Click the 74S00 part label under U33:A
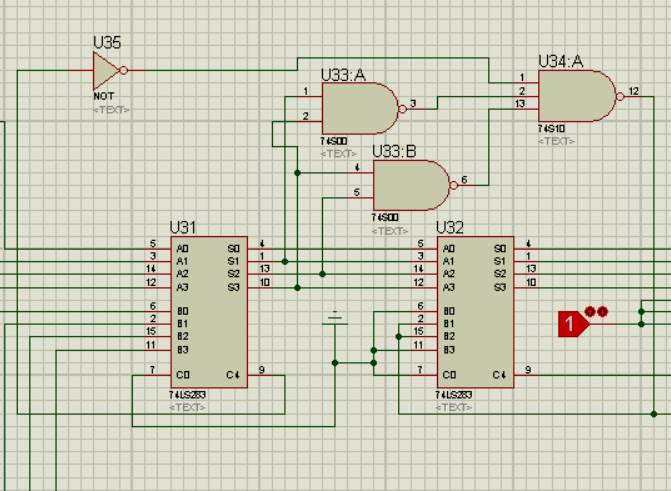 pos(333,141)
